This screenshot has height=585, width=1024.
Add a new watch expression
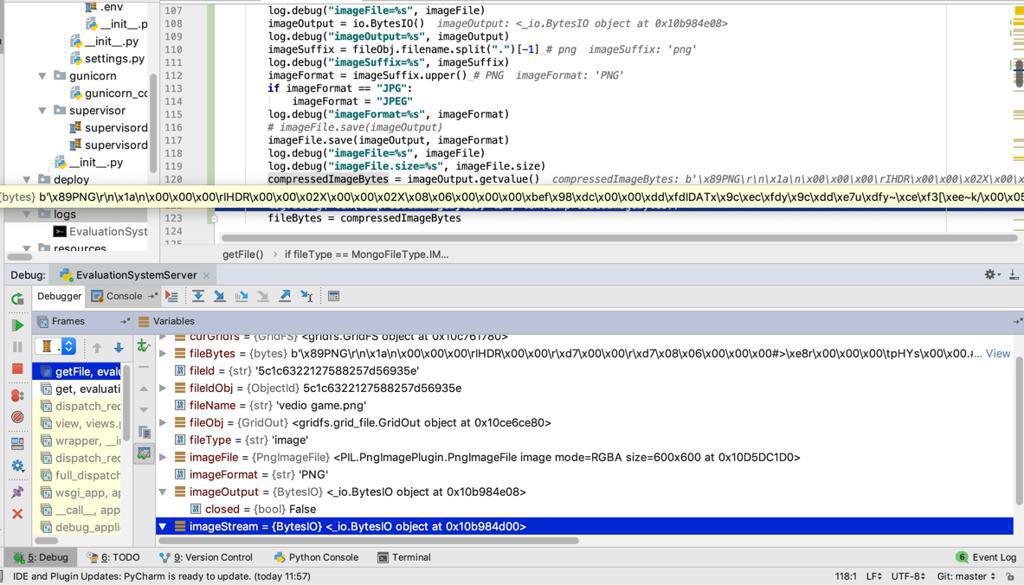(x=144, y=345)
